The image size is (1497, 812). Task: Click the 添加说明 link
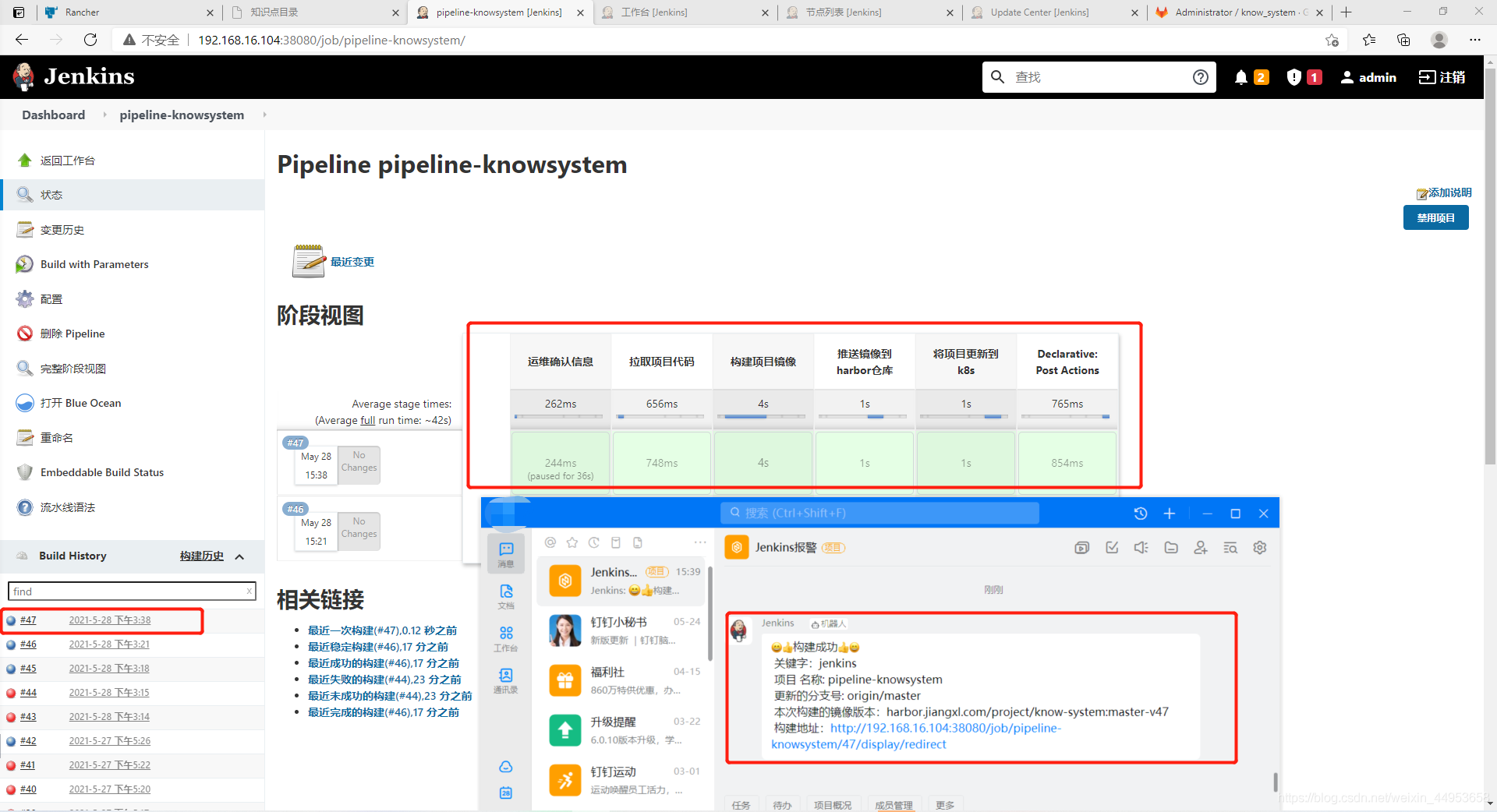1444,192
